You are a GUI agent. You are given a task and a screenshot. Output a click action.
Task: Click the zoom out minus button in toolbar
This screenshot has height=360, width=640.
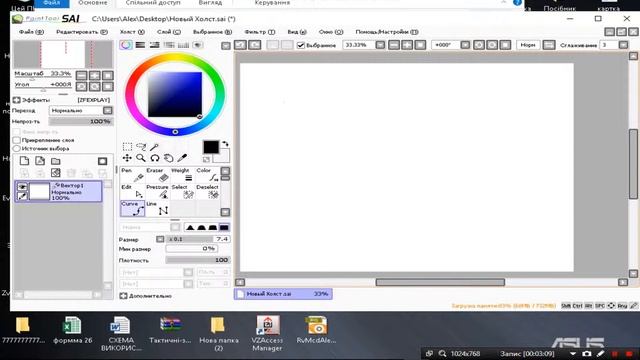pyautogui.click(x=394, y=45)
